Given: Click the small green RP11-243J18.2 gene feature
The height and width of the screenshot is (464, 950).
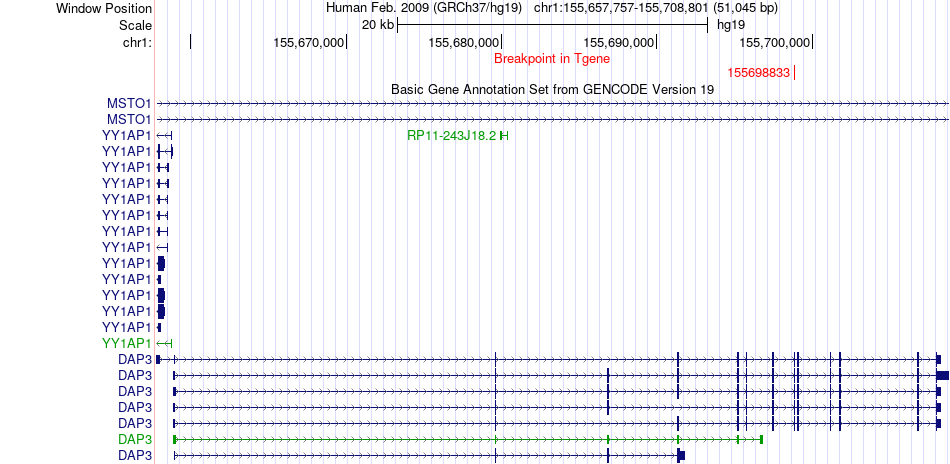Looking at the screenshot, I should pyautogui.click(x=504, y=136).
